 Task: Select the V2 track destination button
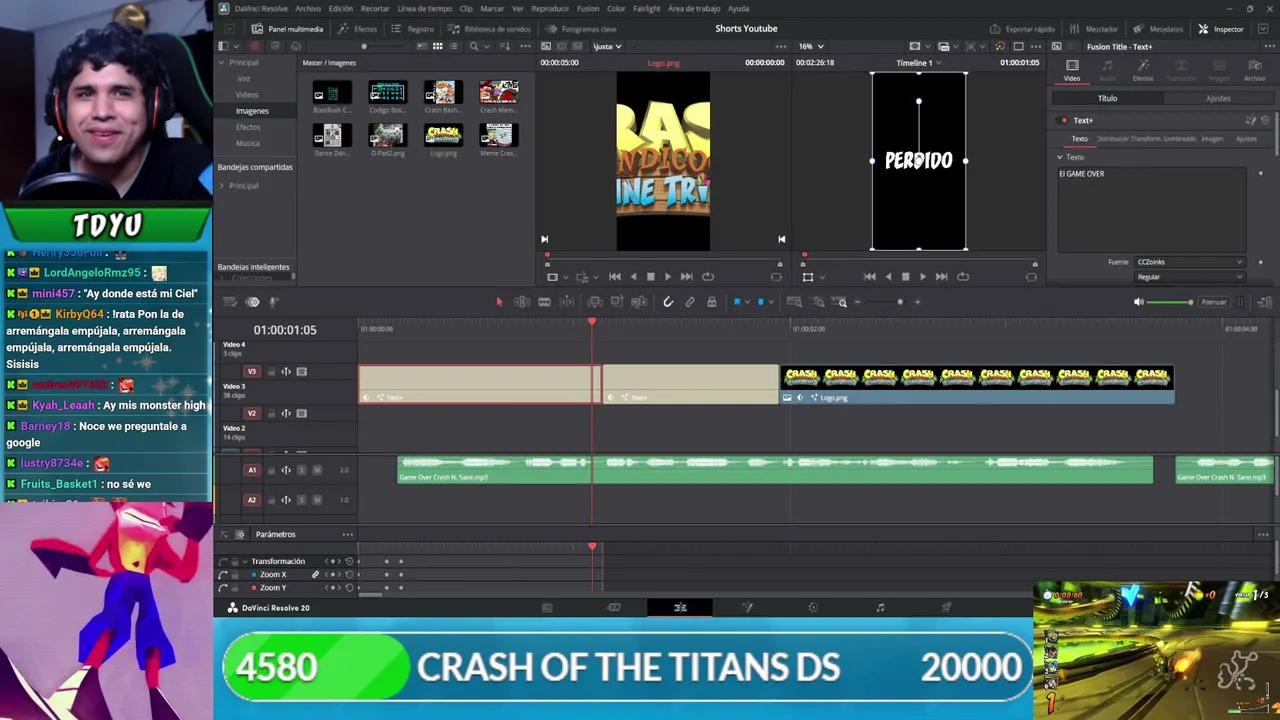pyautogui.click(x=252, y=413)
